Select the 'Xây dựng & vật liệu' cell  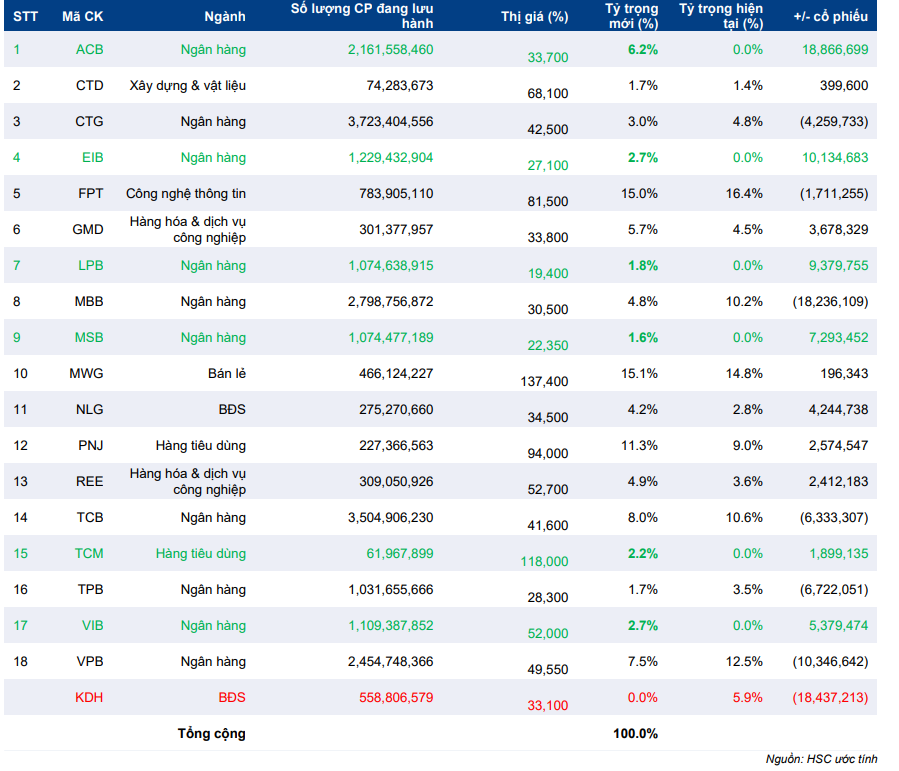[188, 85]
